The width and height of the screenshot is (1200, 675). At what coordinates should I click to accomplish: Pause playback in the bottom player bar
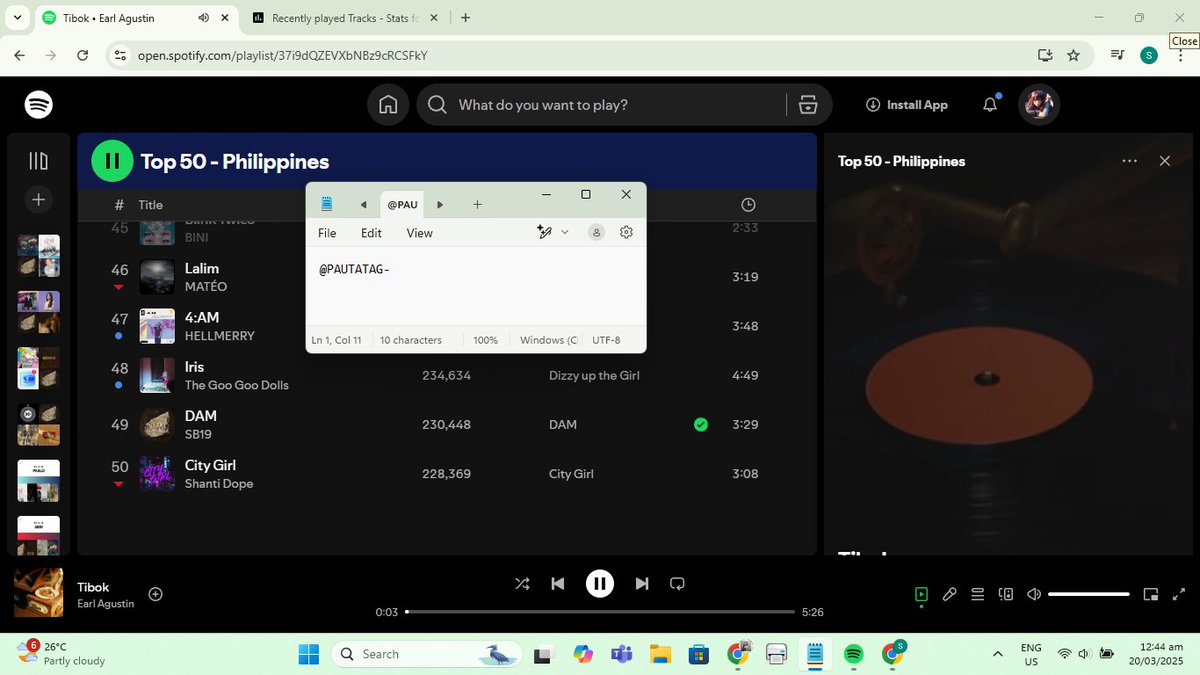pyautogui.click(x=599, y=584)
